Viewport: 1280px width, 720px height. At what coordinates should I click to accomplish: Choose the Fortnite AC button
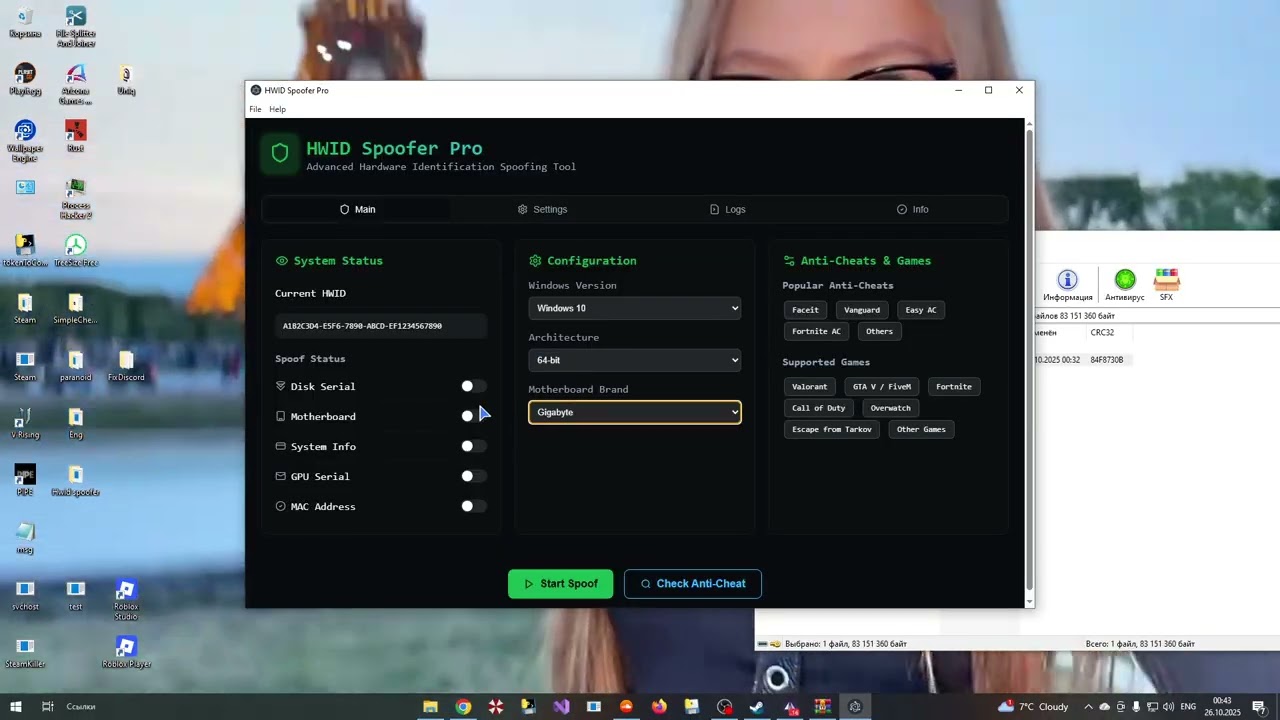(816, 331)
